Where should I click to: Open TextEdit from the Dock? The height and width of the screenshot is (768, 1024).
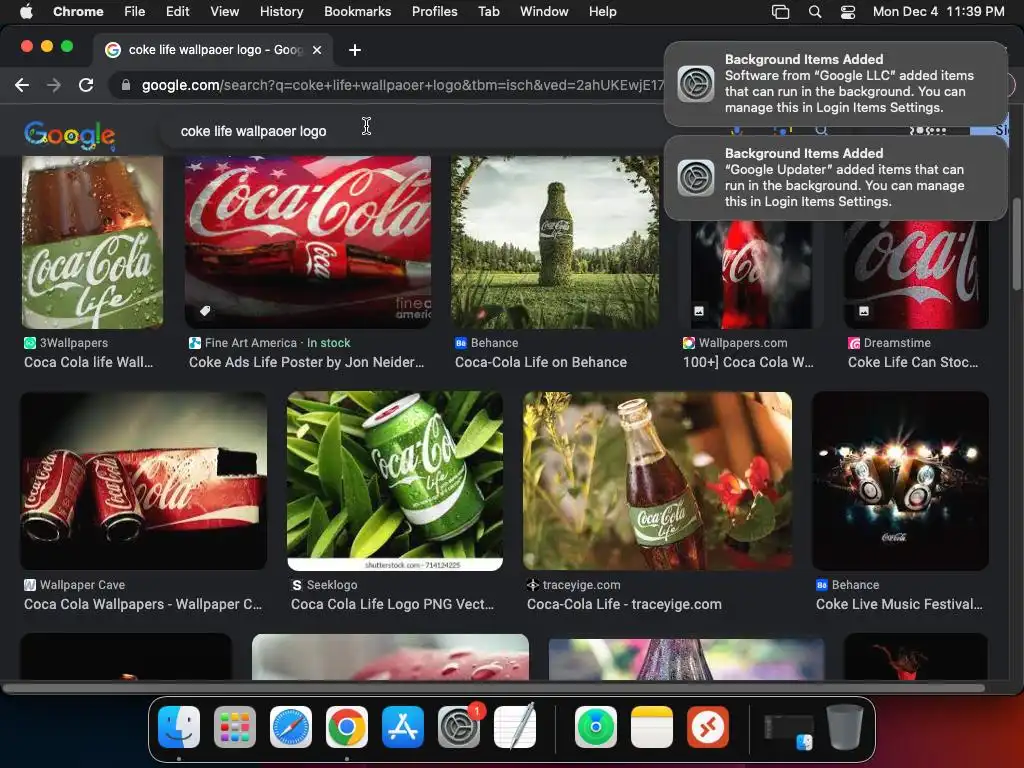(x=515, y=727)
